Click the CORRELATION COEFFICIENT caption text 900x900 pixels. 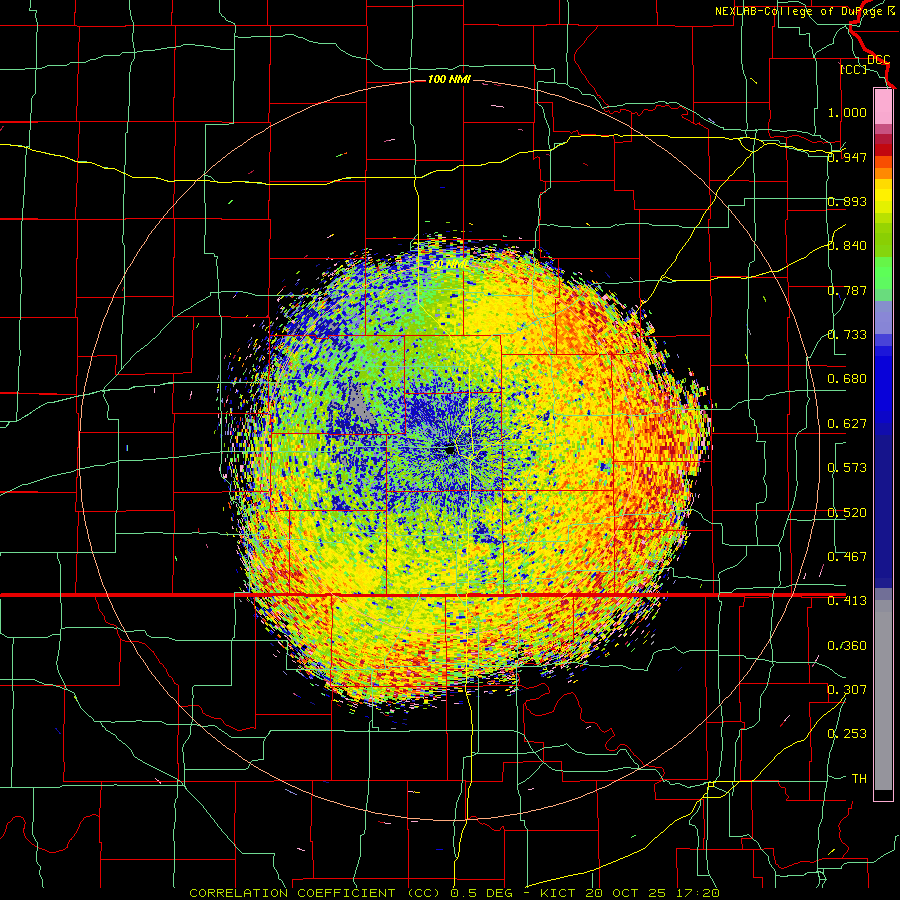(x=292, y=893)
